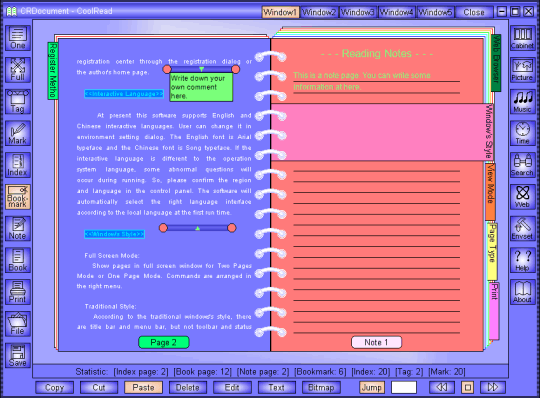Viewport: 540px width, 398px height.
Task: Open the Index icon
Action: pos(18,165)
